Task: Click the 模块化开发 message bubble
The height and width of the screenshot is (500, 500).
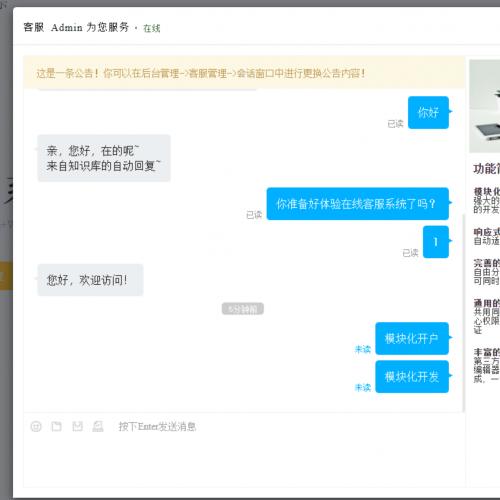Action: tap(412, 377)
